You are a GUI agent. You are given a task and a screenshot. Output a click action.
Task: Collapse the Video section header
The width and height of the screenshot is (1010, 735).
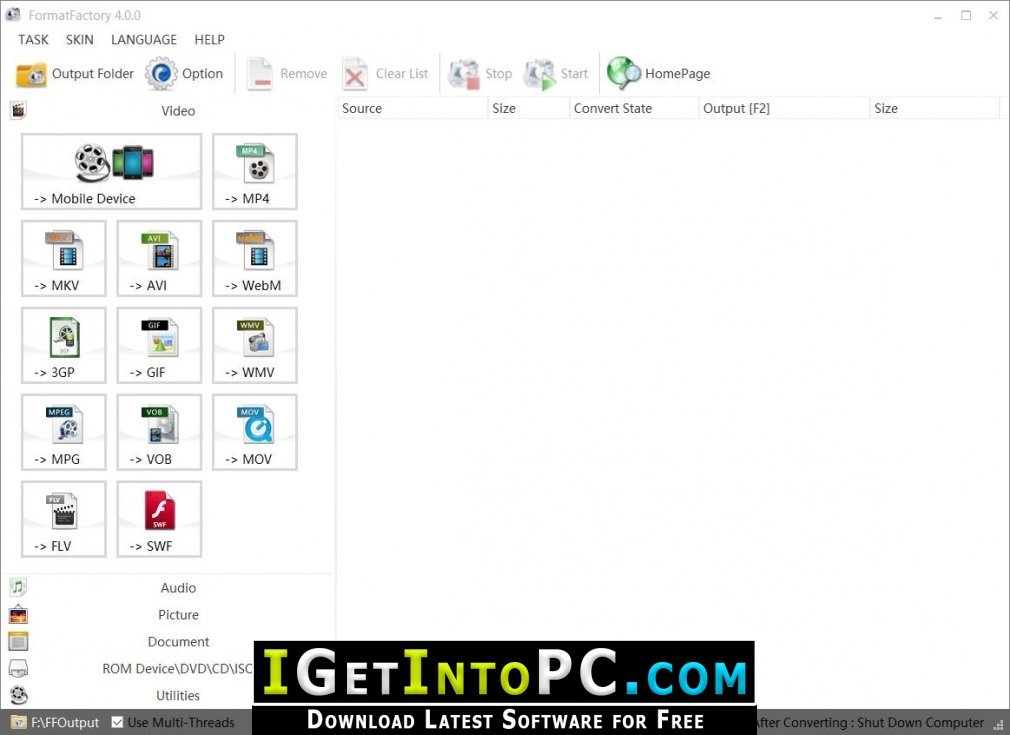[x=178, y=111]
